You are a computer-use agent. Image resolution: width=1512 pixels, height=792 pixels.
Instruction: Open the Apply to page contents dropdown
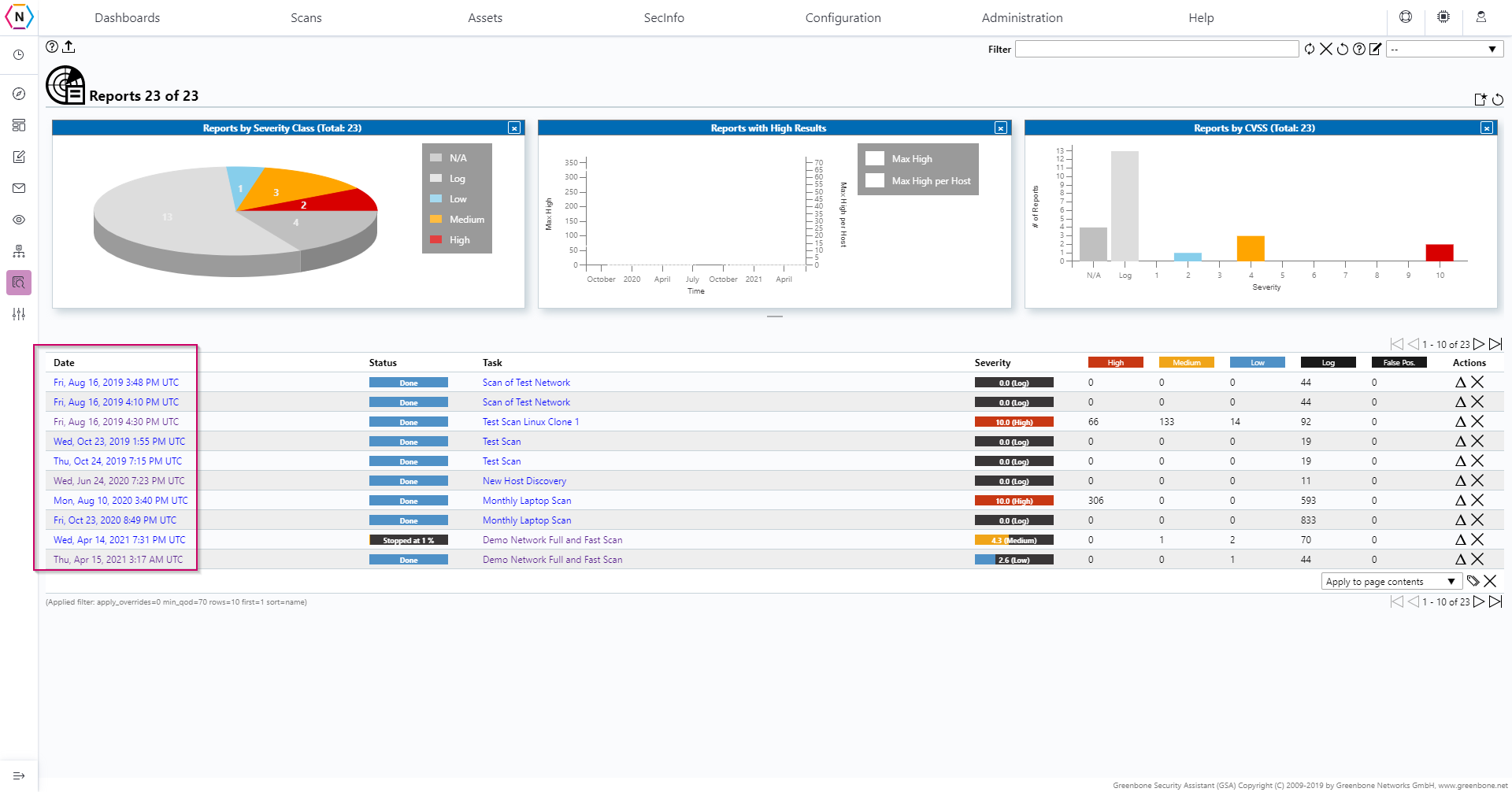[x=1392, y=581]
